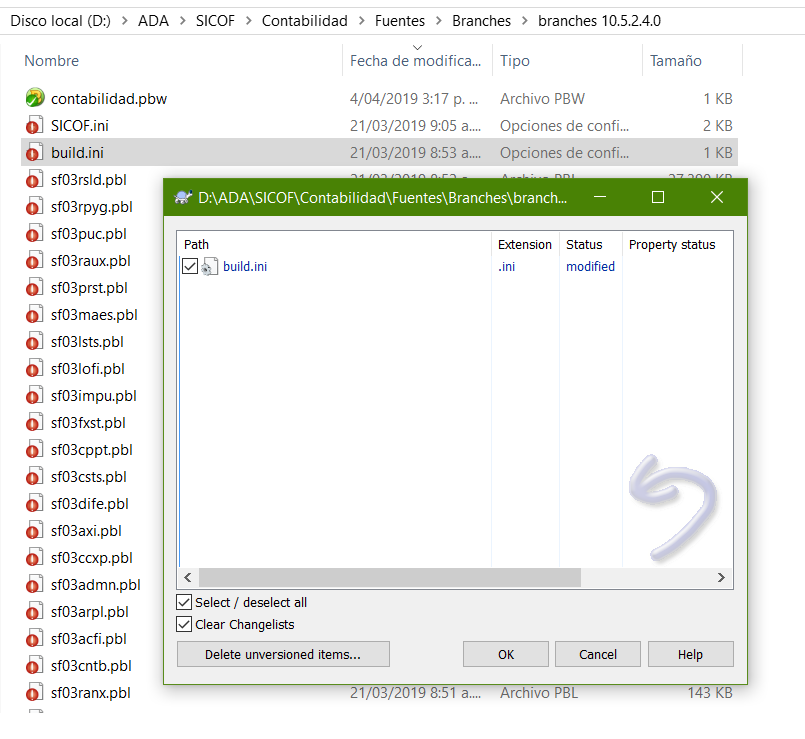Image resolution: width=805 pixels, height=739 pixels.
Task: Click the scroll right arrow in revert list
Action: click(721, 577)
